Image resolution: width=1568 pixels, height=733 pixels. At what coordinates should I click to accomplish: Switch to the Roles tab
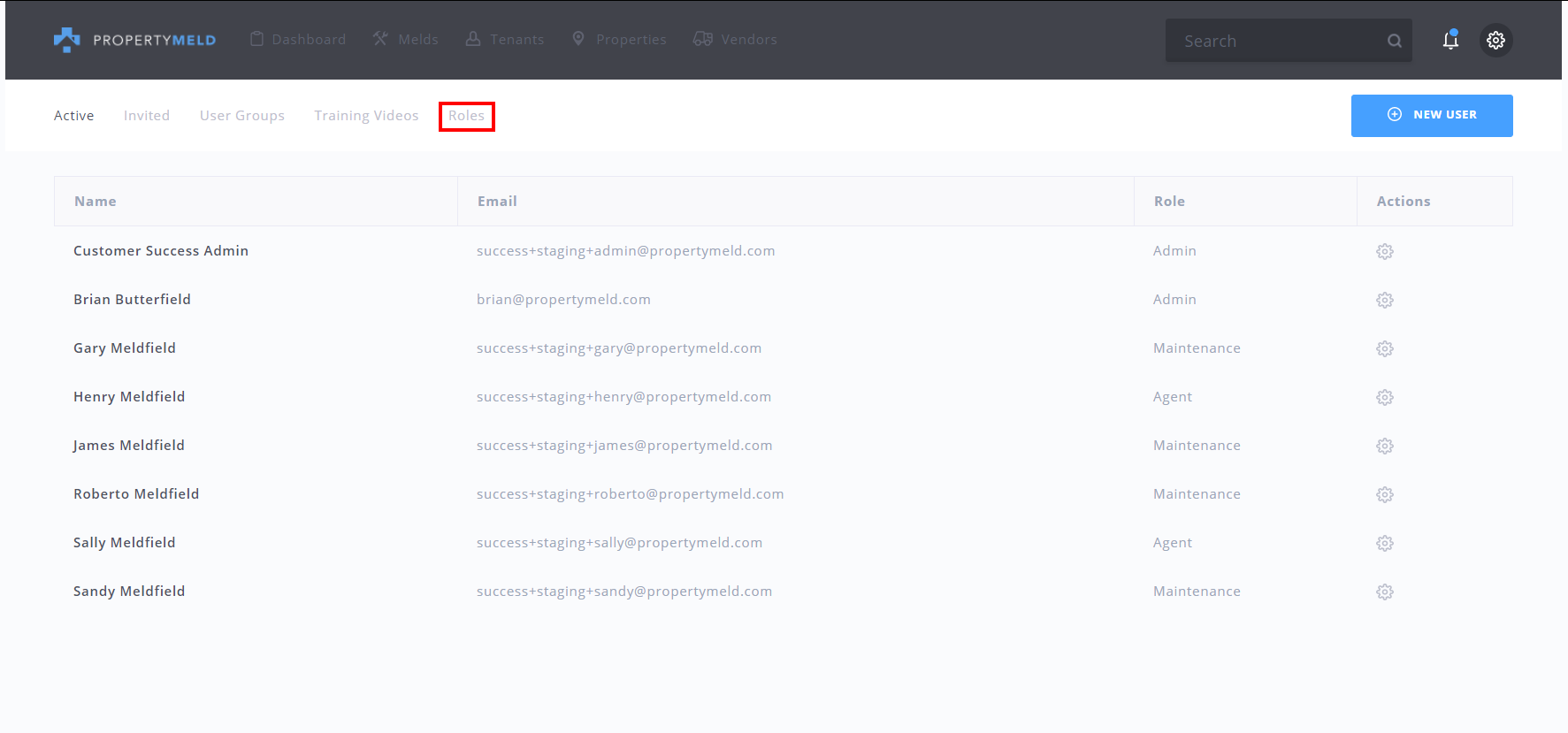point(466,116)
